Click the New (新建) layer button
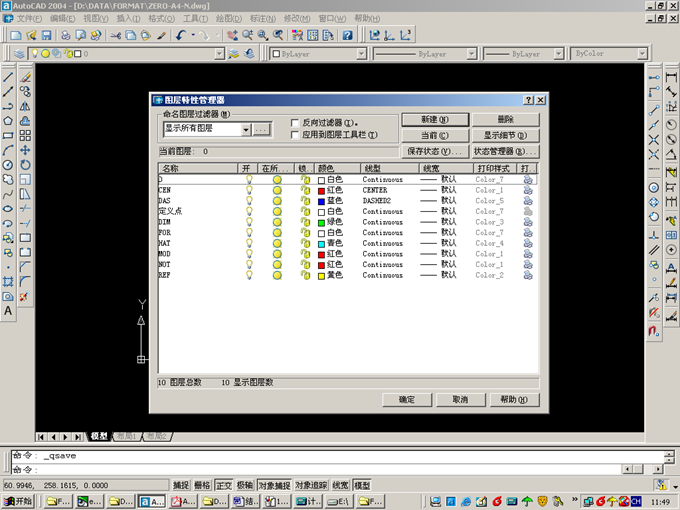Screen dimensions: 680x510 pyautogui.click(x=435, y=120)
